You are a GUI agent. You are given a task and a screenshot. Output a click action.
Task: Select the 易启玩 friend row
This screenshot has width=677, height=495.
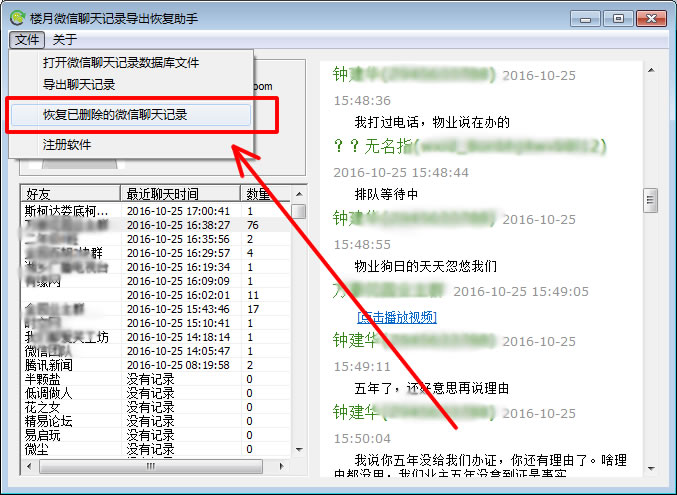pos(156,435)
